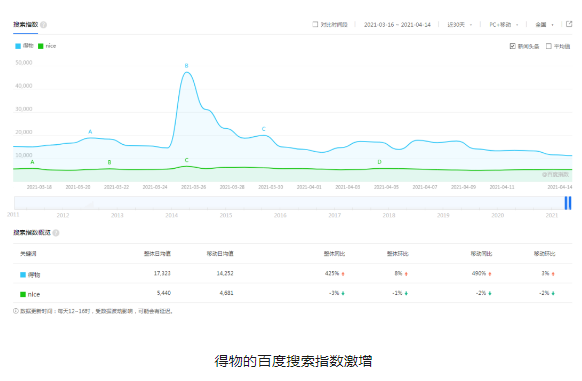Click the 整体同比 column header
Viewport: 582px width, 381px height.
(x=334, y=254)
